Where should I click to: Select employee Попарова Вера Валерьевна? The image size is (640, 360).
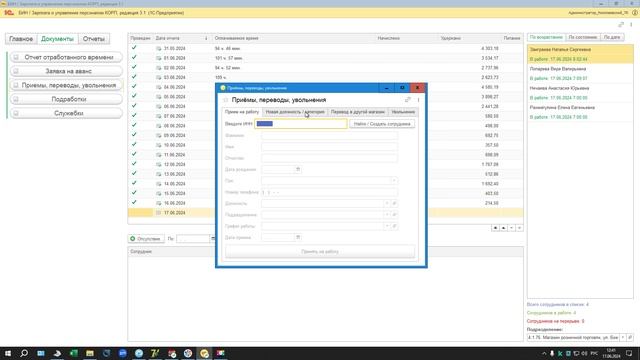(x=580, y=73)
